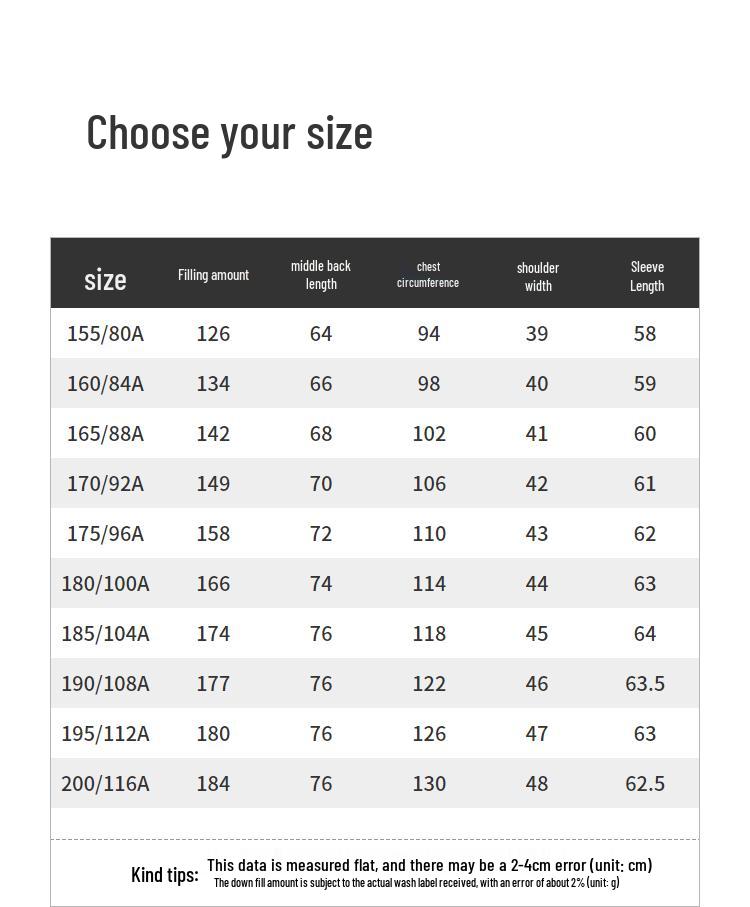Viewport: 750px width, 907px height.
Task: Select the "shoulder width" column header
Action: (538, 276)
